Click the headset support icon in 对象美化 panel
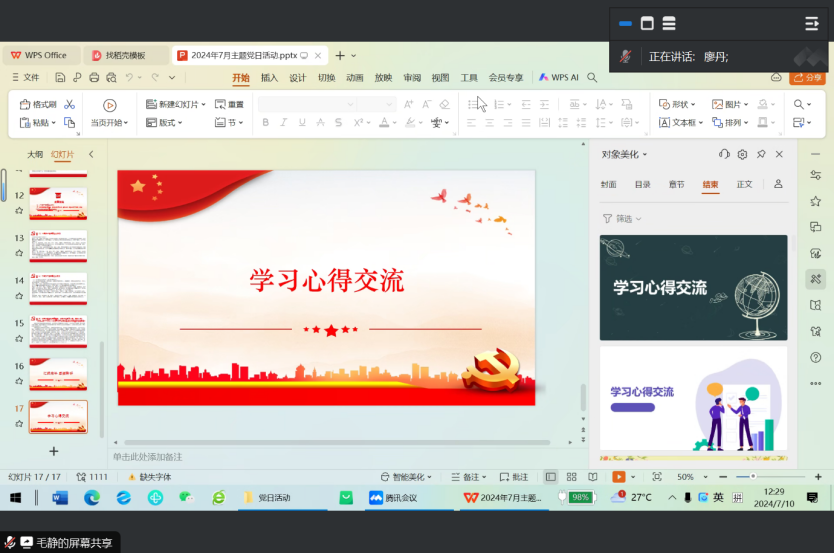834x553 pixels. (x=724, y=154)
